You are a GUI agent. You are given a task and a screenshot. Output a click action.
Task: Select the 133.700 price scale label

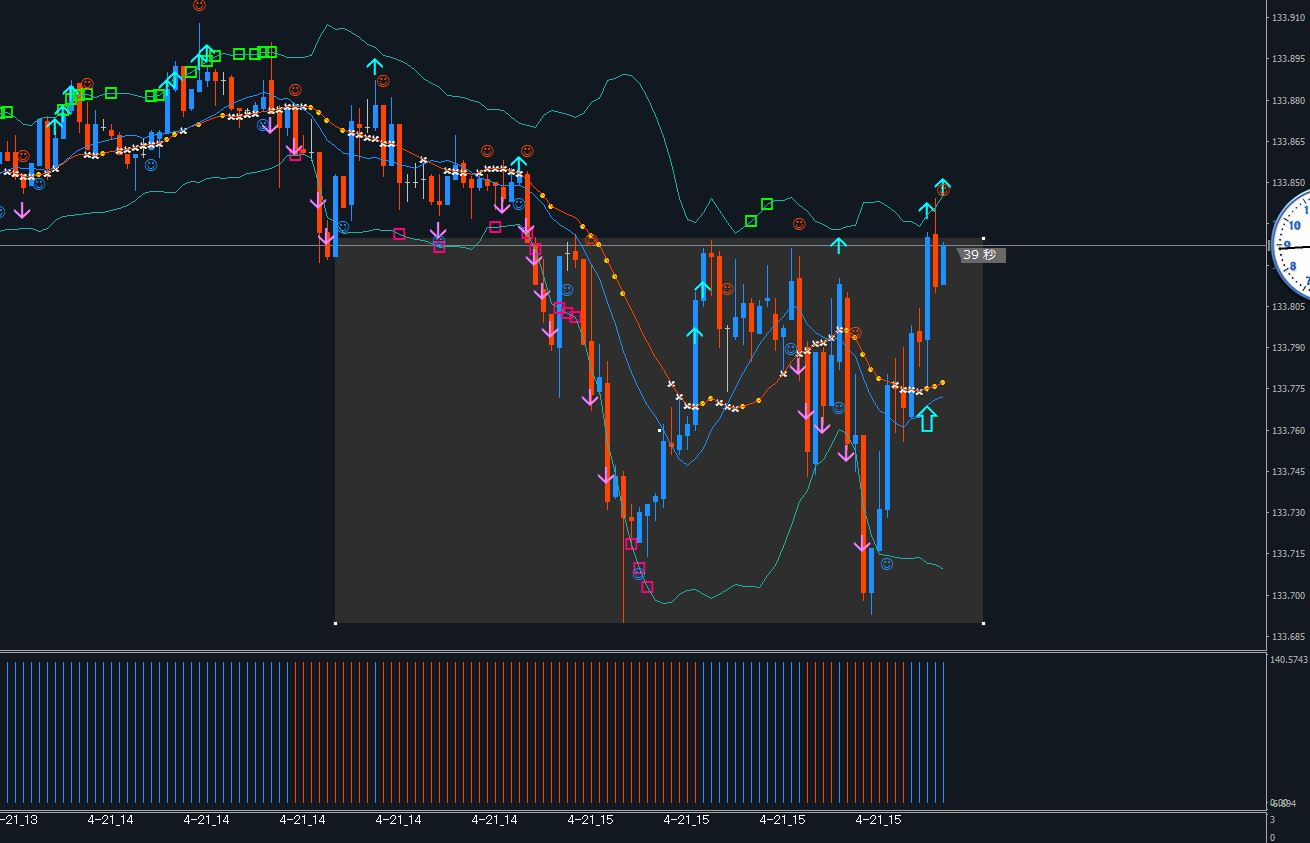coord(1289,596)
